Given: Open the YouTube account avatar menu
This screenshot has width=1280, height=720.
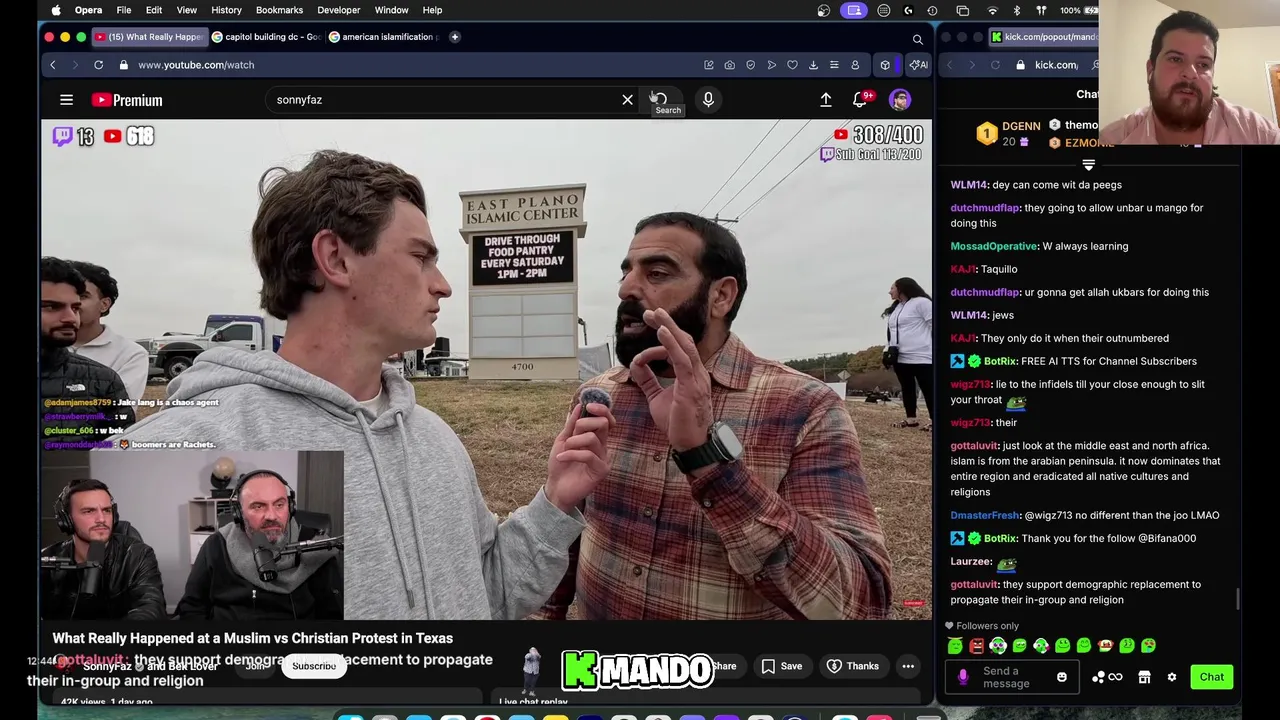Looking at the screenshot, I should point(900,100).
